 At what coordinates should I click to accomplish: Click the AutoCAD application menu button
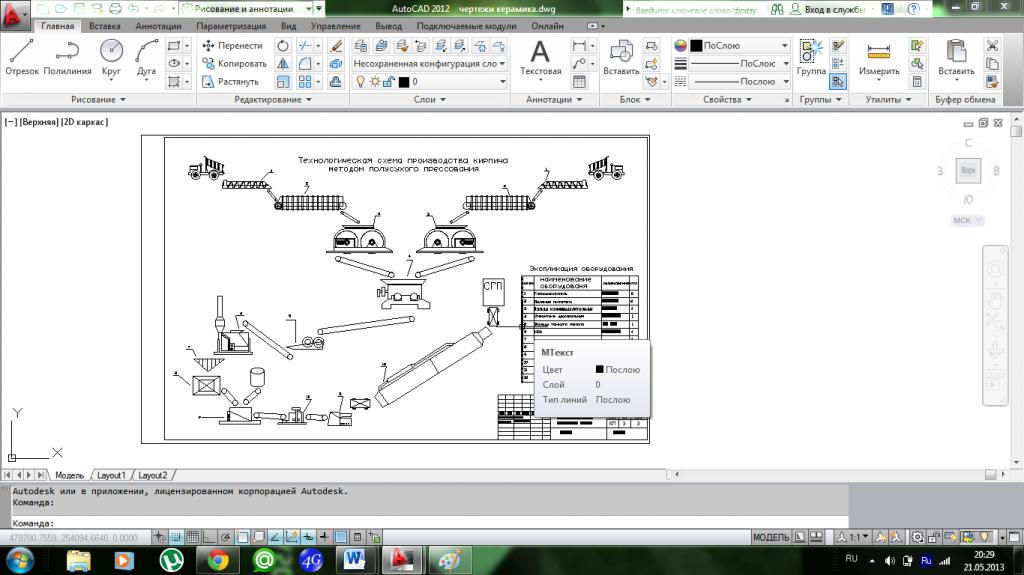pyautogui.click(x=14, y=14)
